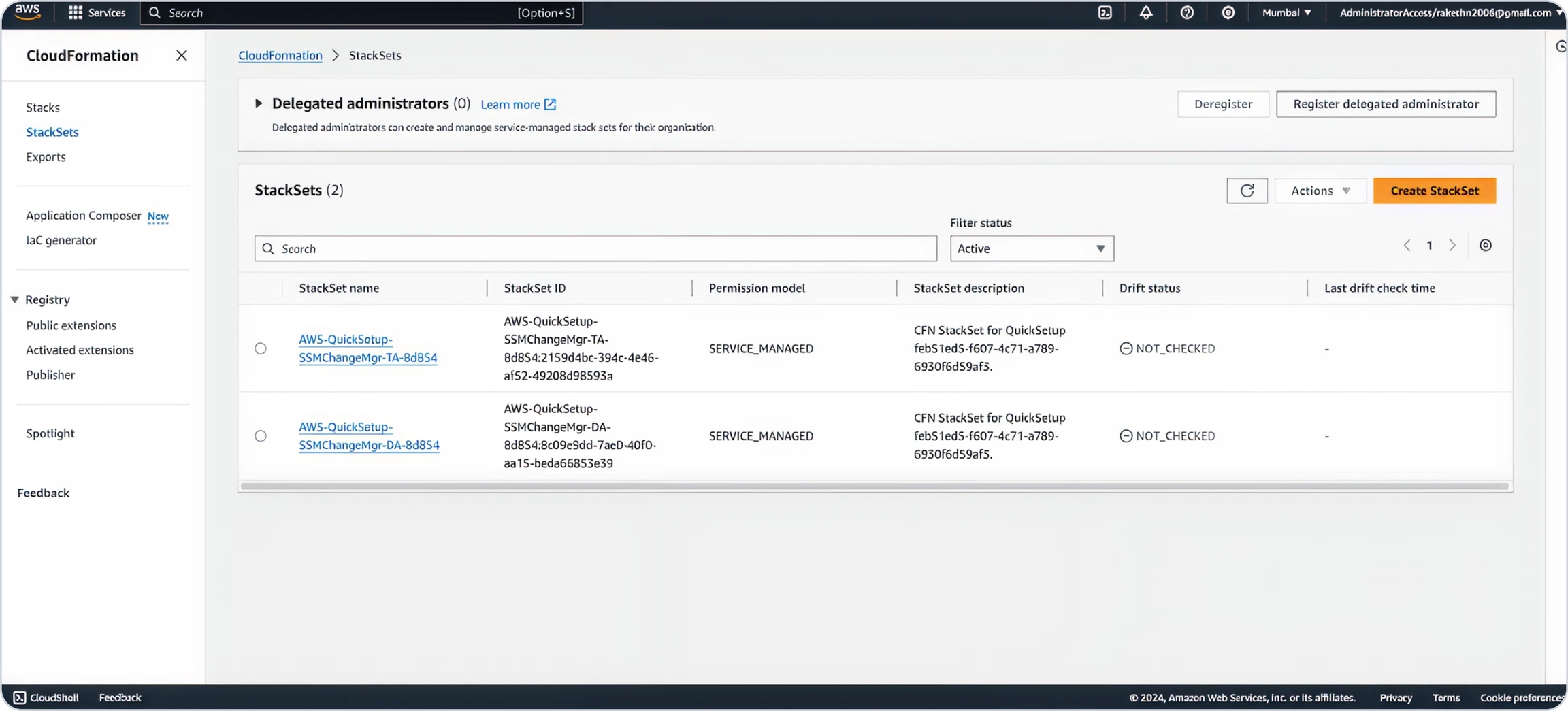1568x711 pixels.
Task: Open the Mumbai region selector
Action: (1286, 13)
